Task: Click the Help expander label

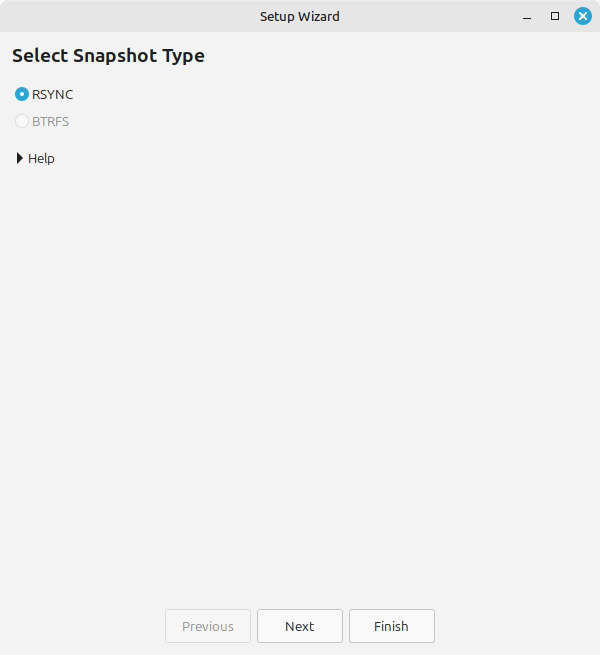Action: (x=41, y=158)
